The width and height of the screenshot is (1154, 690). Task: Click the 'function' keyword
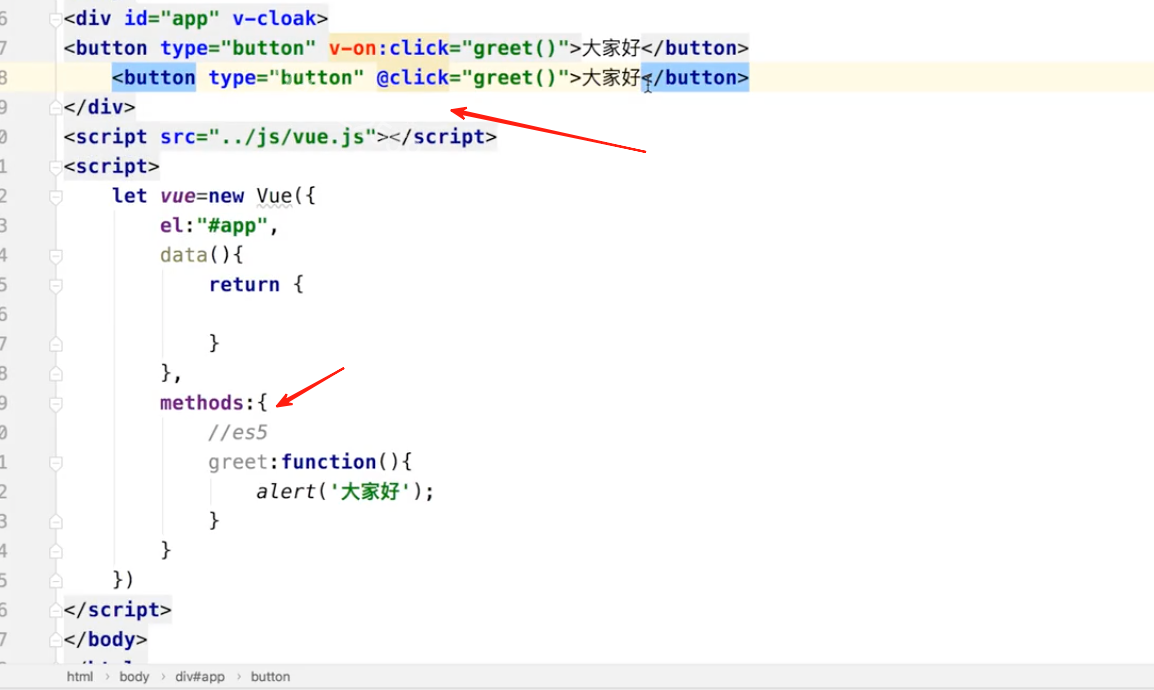pos(328,462)
